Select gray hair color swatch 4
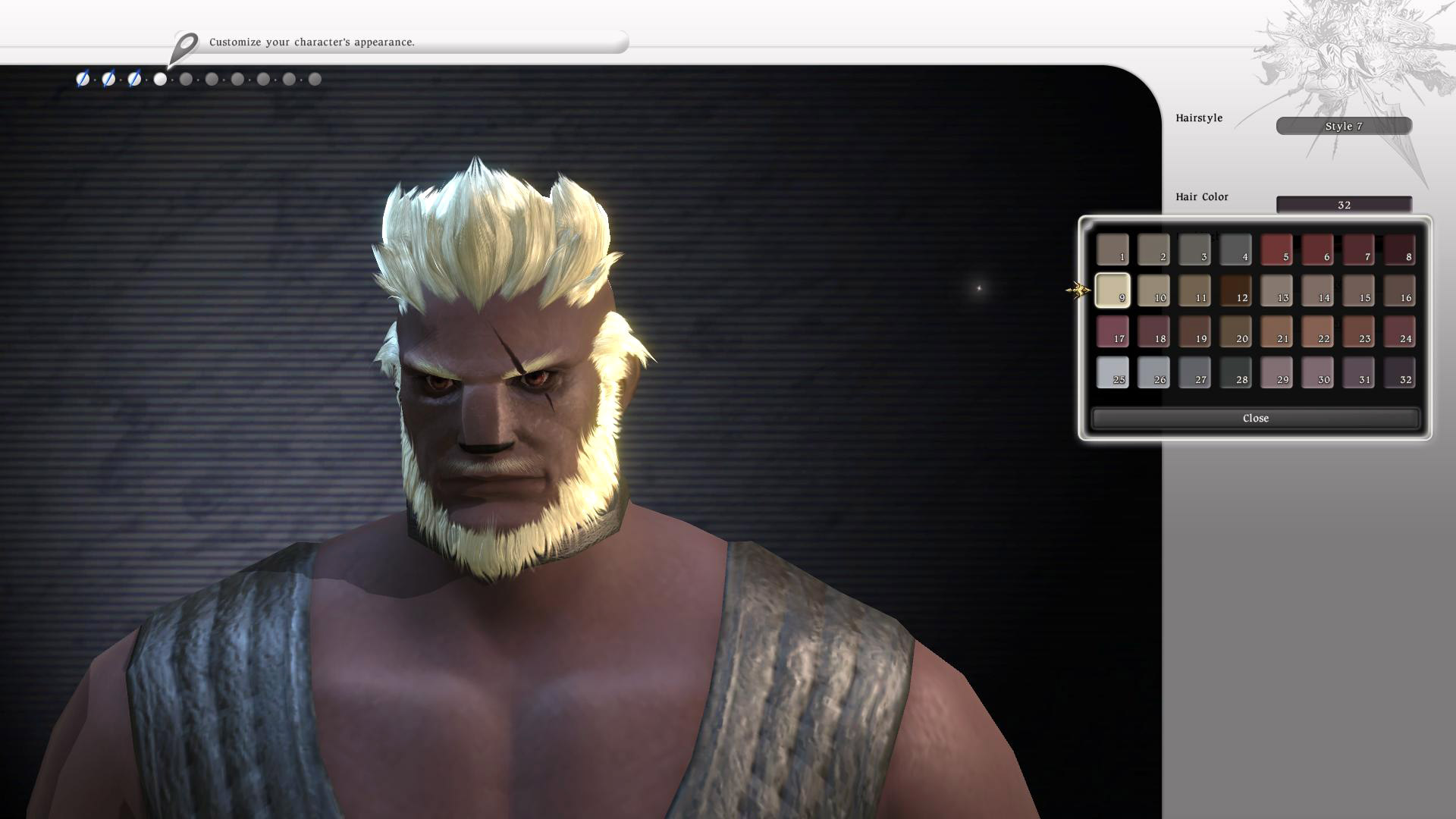The image size is (1456, 819). [x=1235, y=249]
